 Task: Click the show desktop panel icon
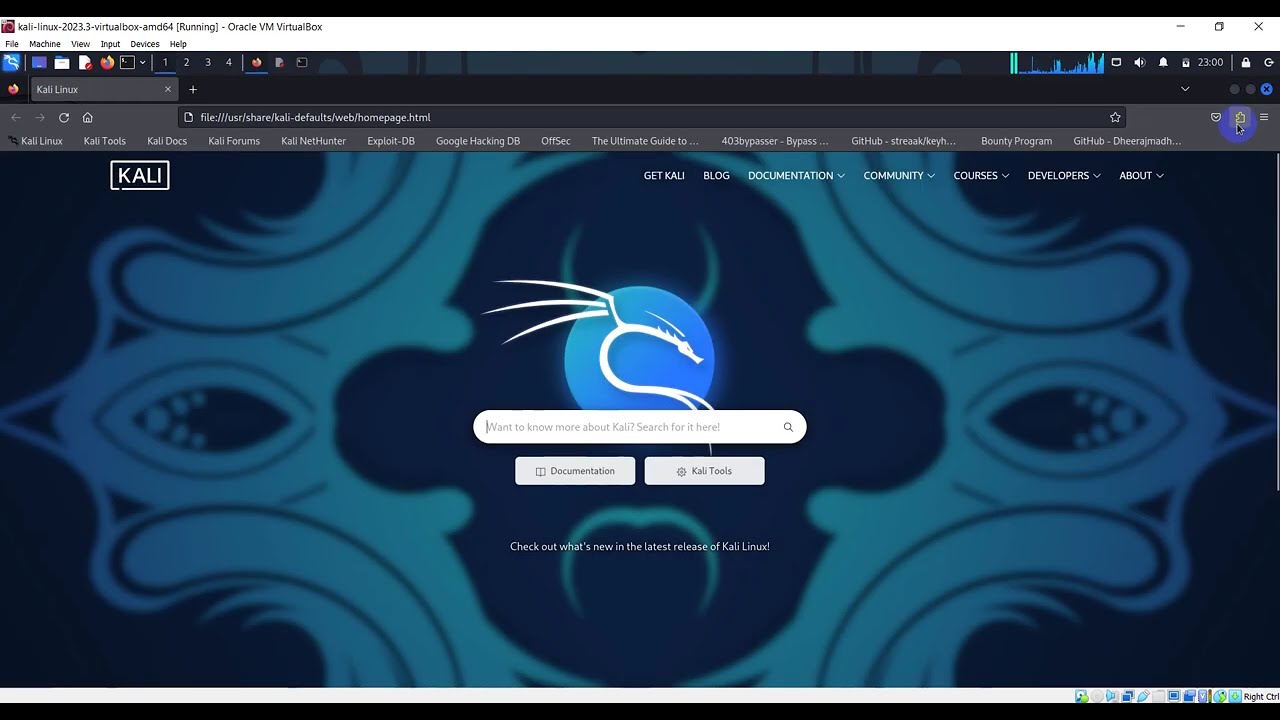(x=39, y=62)
